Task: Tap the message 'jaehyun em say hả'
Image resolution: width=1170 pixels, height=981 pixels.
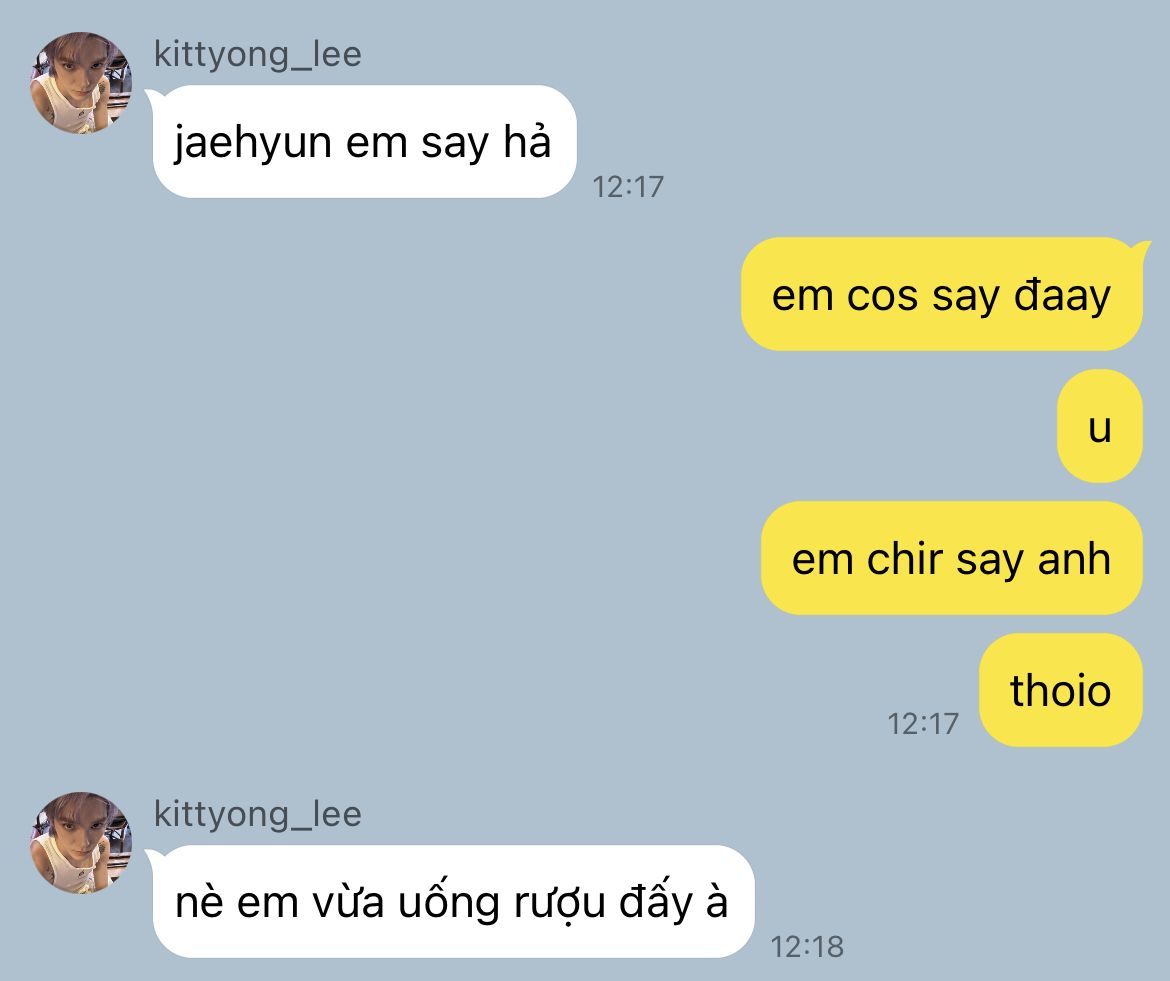Action: [364, 142]
